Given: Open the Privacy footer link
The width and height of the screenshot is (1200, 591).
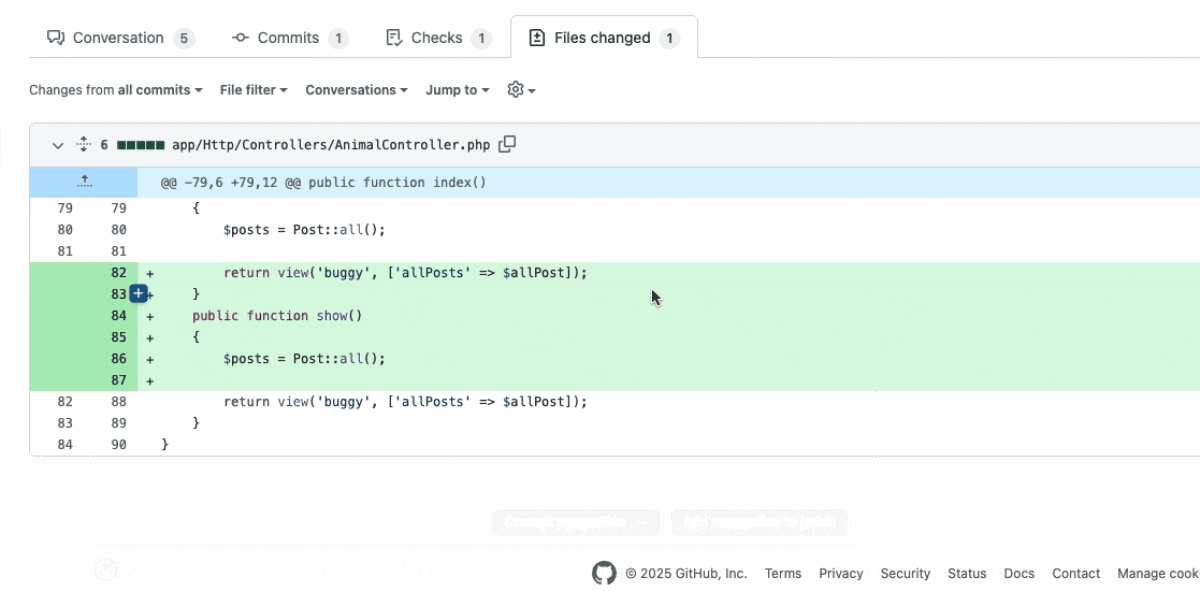Looking at the screenshot, I should point(841,574).
